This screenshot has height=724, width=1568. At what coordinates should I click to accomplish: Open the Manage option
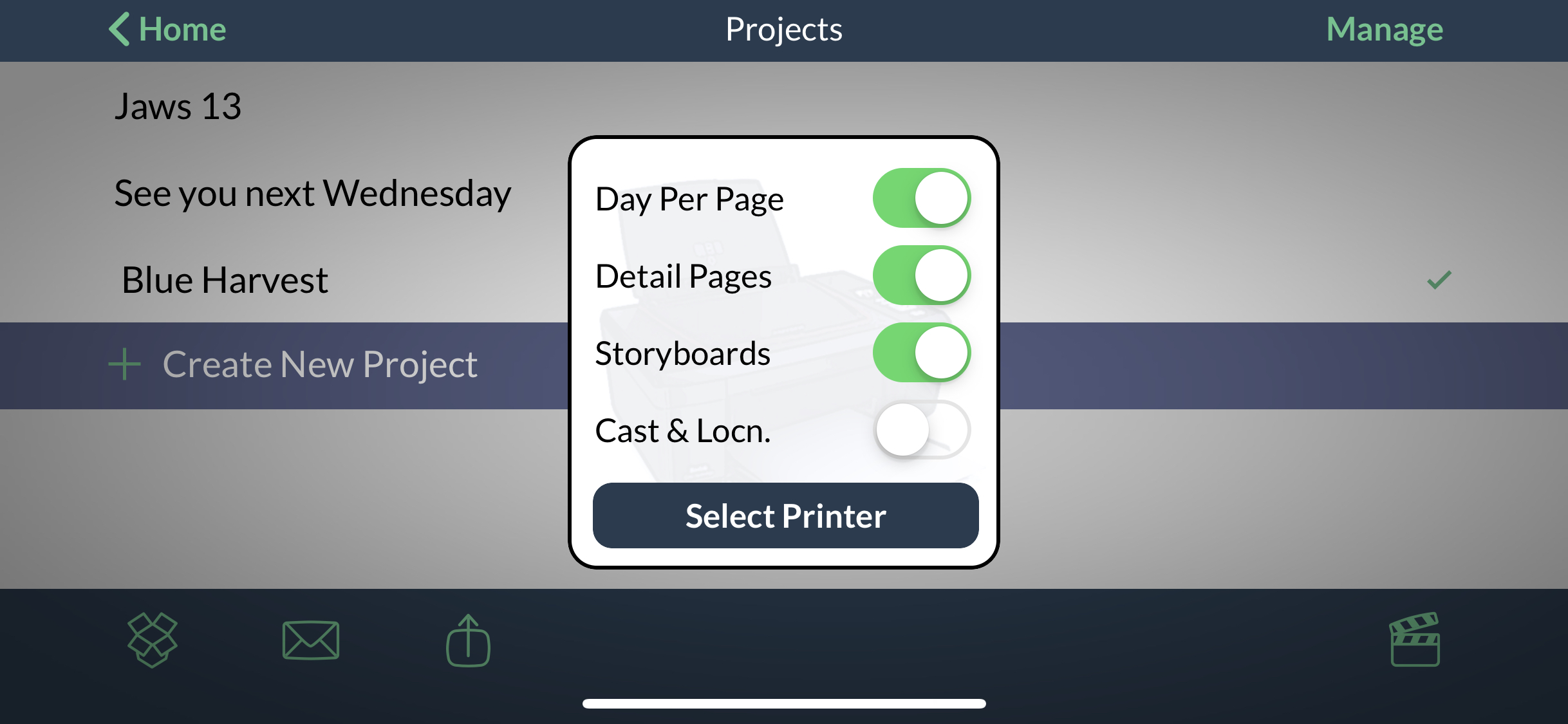click(1385, 30)
